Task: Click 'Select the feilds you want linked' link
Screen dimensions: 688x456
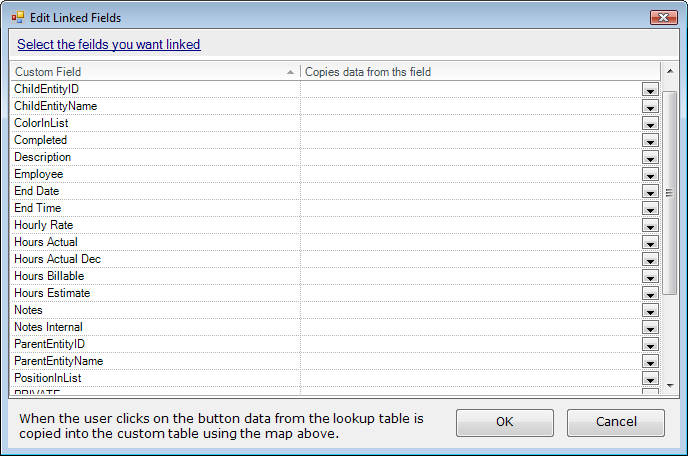Action: coord(109,44)
